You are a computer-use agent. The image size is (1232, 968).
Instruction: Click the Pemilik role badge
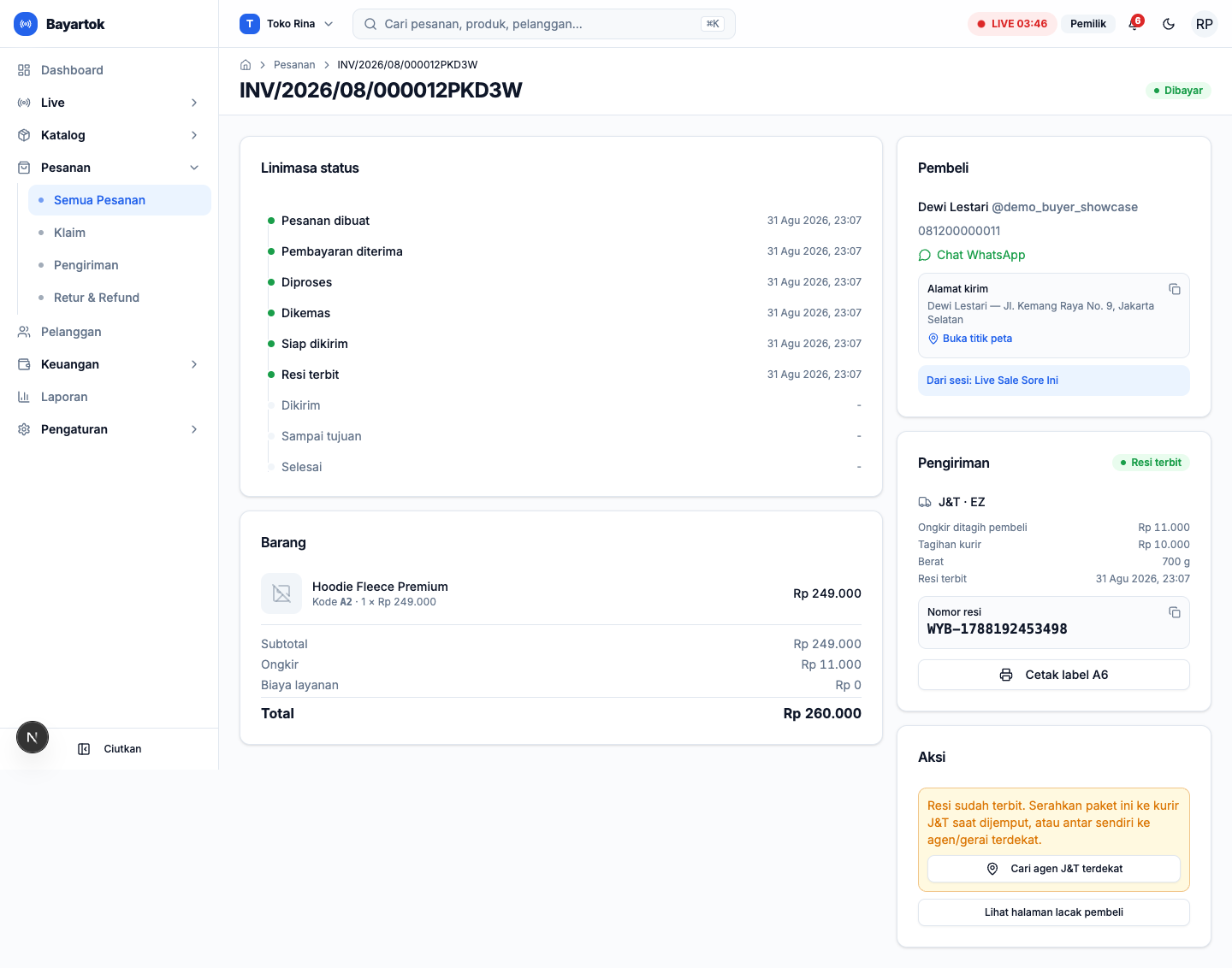click(x=1088, y=24)
